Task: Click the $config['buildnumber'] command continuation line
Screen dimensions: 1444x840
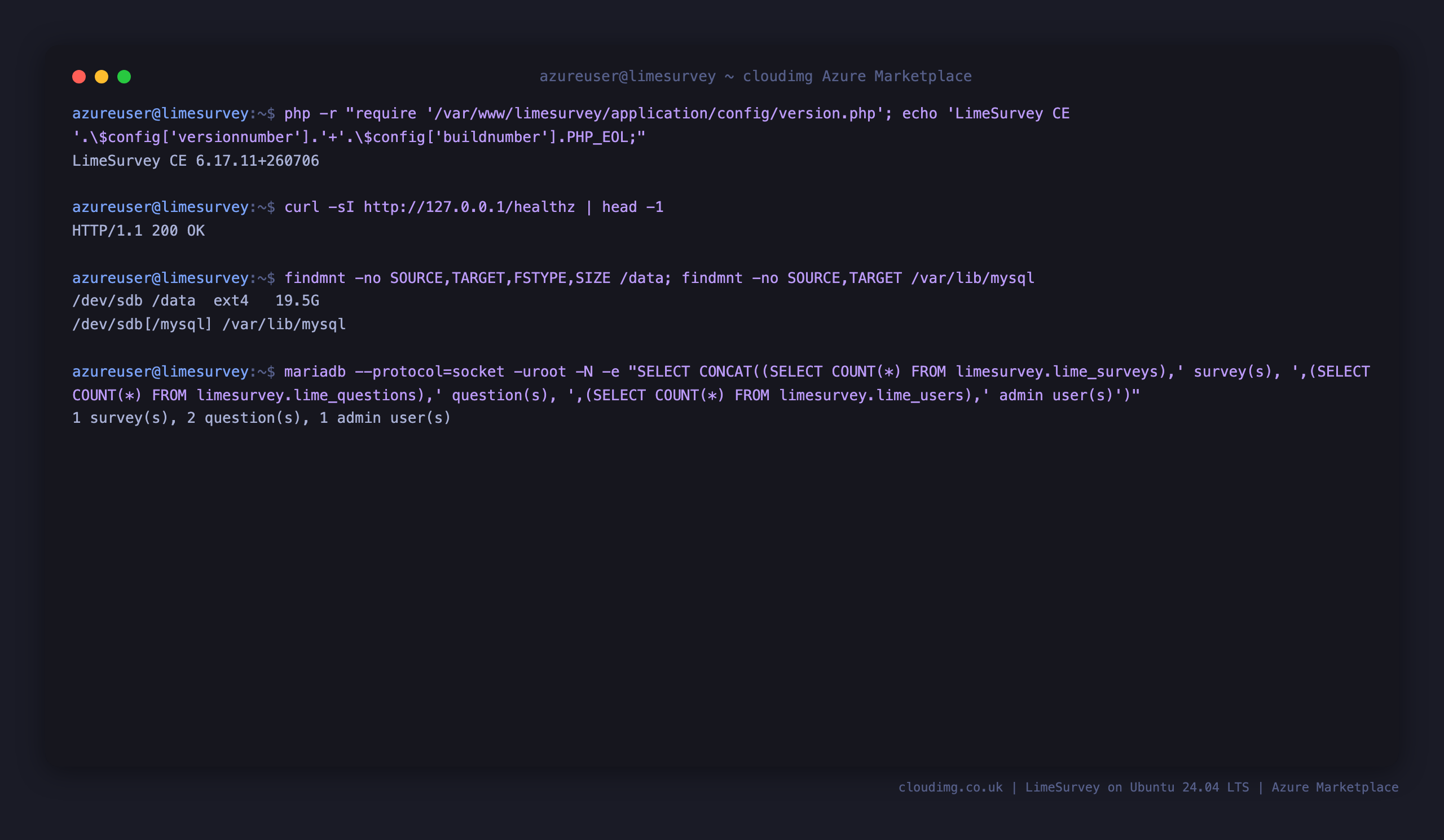Action: pyautogui.click(x=359, y=138)
